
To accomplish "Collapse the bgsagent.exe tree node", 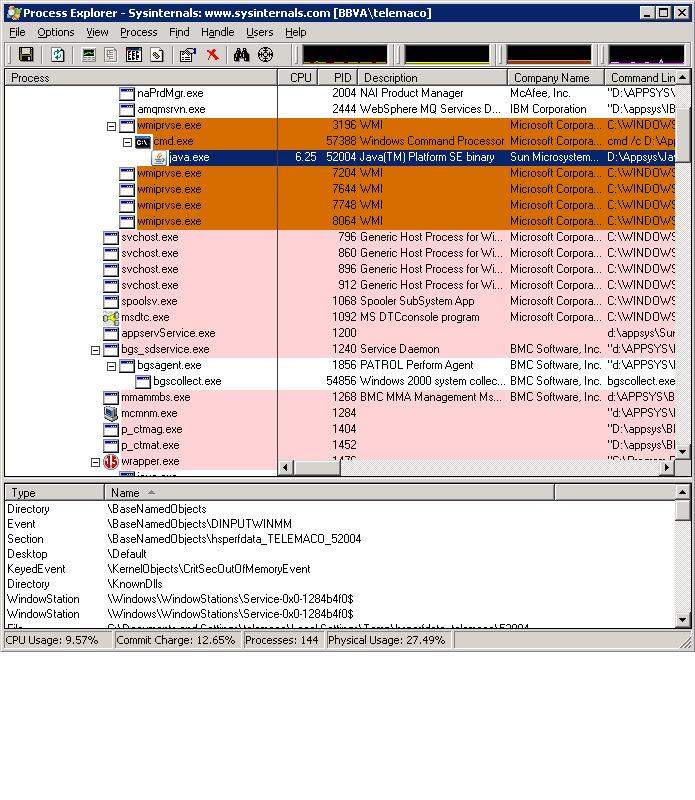I will tap(111, 366).
